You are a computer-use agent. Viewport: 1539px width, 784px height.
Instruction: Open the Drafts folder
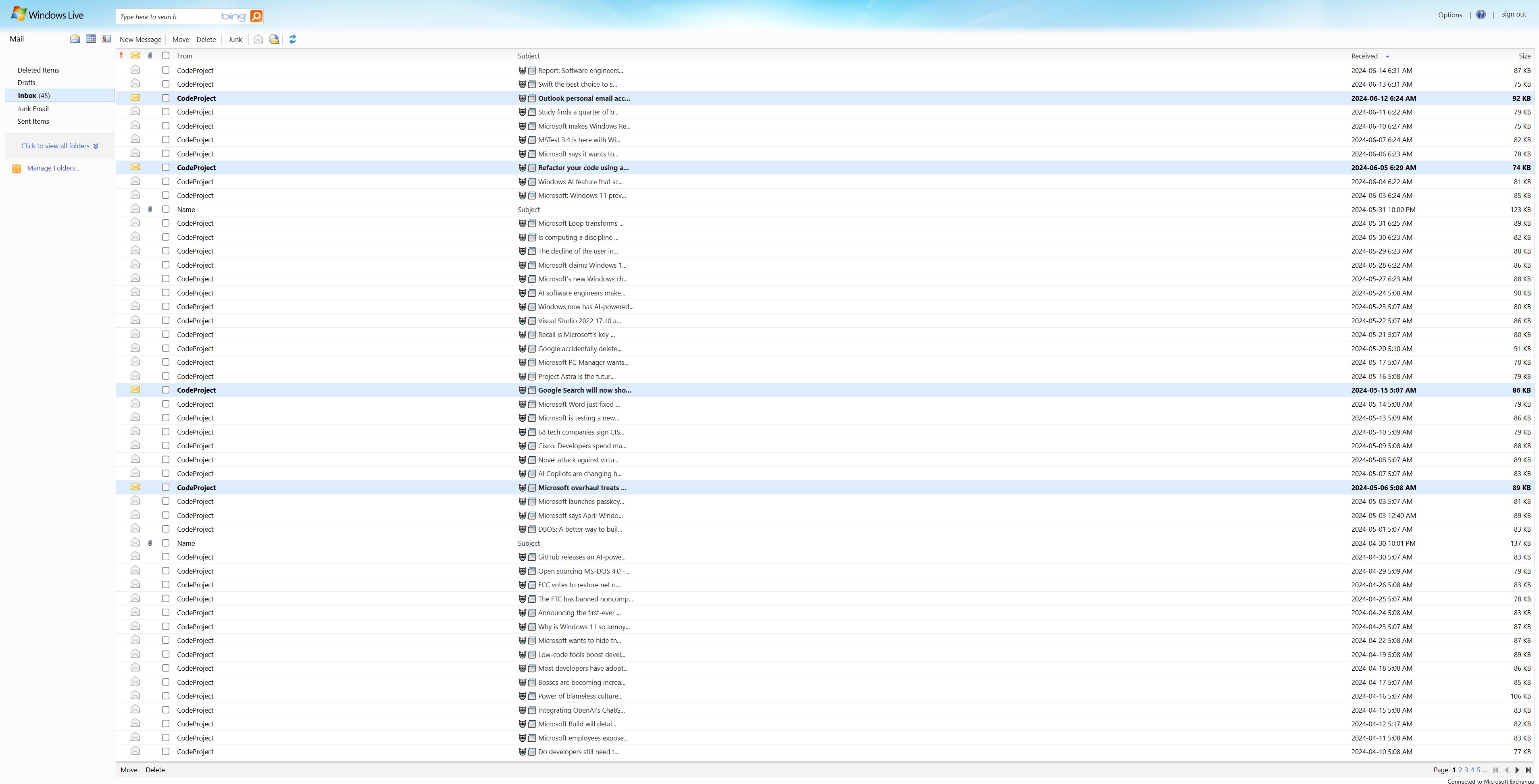26,82
